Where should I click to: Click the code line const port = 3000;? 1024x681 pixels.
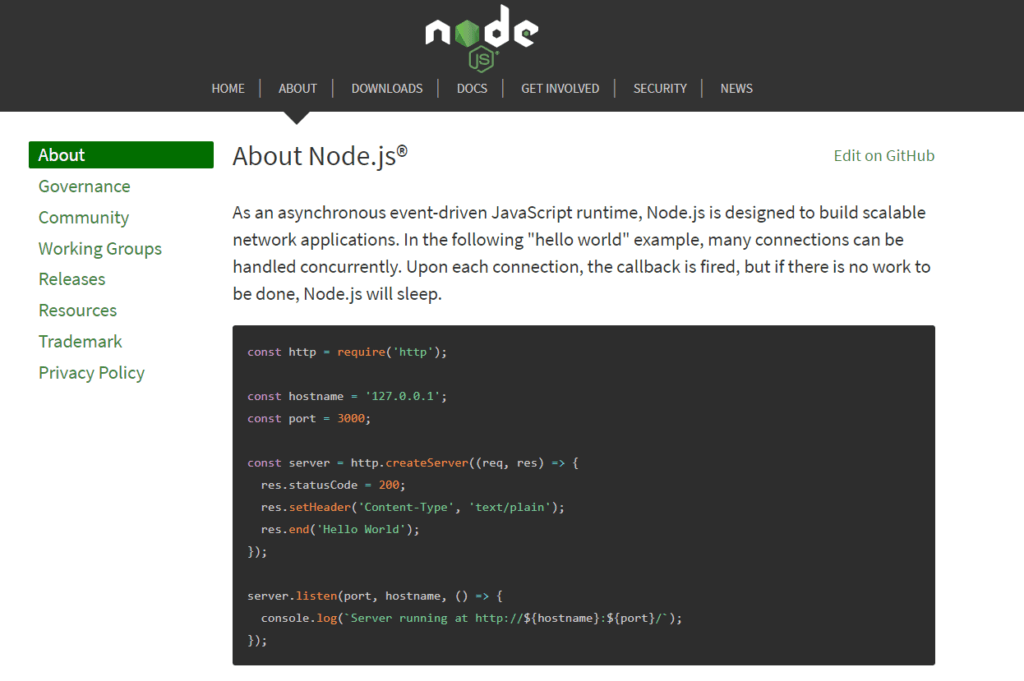click(309, 419)
